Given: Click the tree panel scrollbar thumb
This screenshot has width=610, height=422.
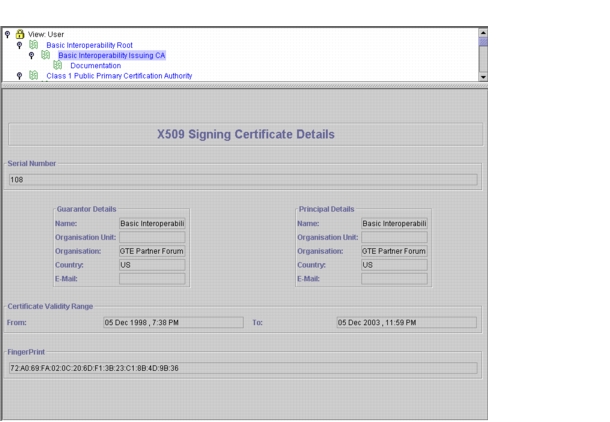Looking at the screenshot, I should click(x=483, y=42).
